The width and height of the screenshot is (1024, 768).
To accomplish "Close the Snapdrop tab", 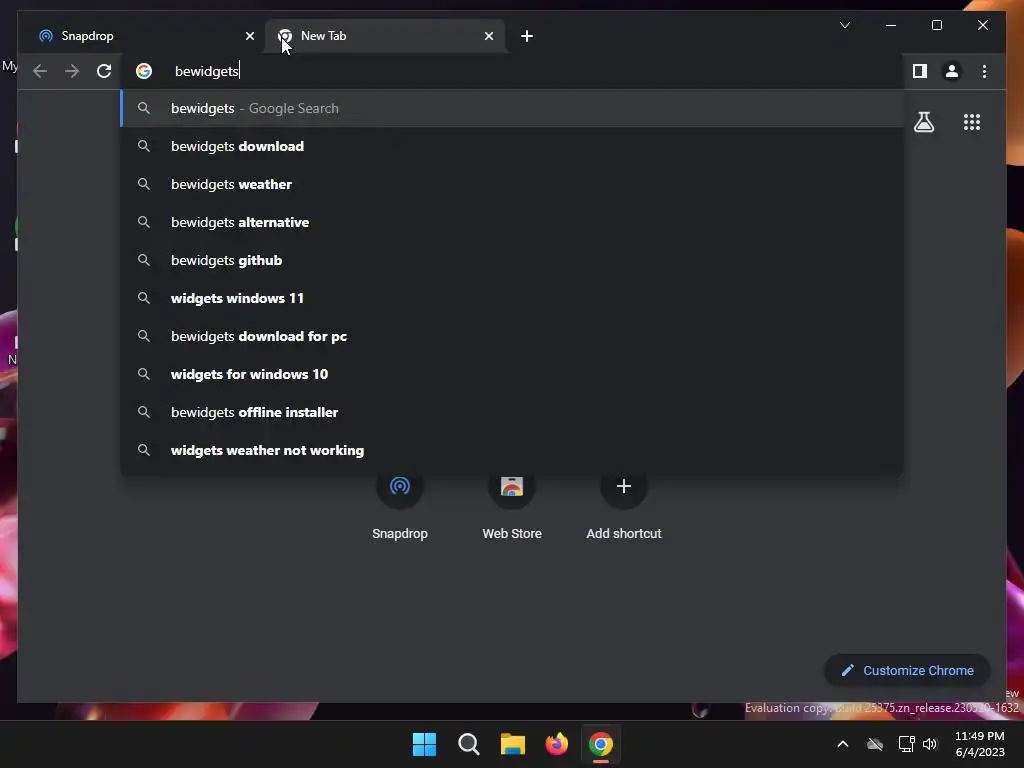I will pyautogui.click(x=249, y=36).
